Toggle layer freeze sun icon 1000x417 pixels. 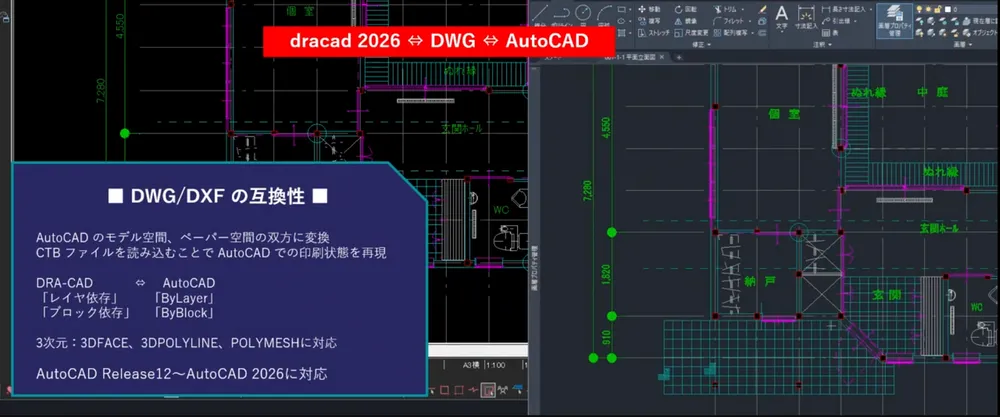[x=928, y=10]
